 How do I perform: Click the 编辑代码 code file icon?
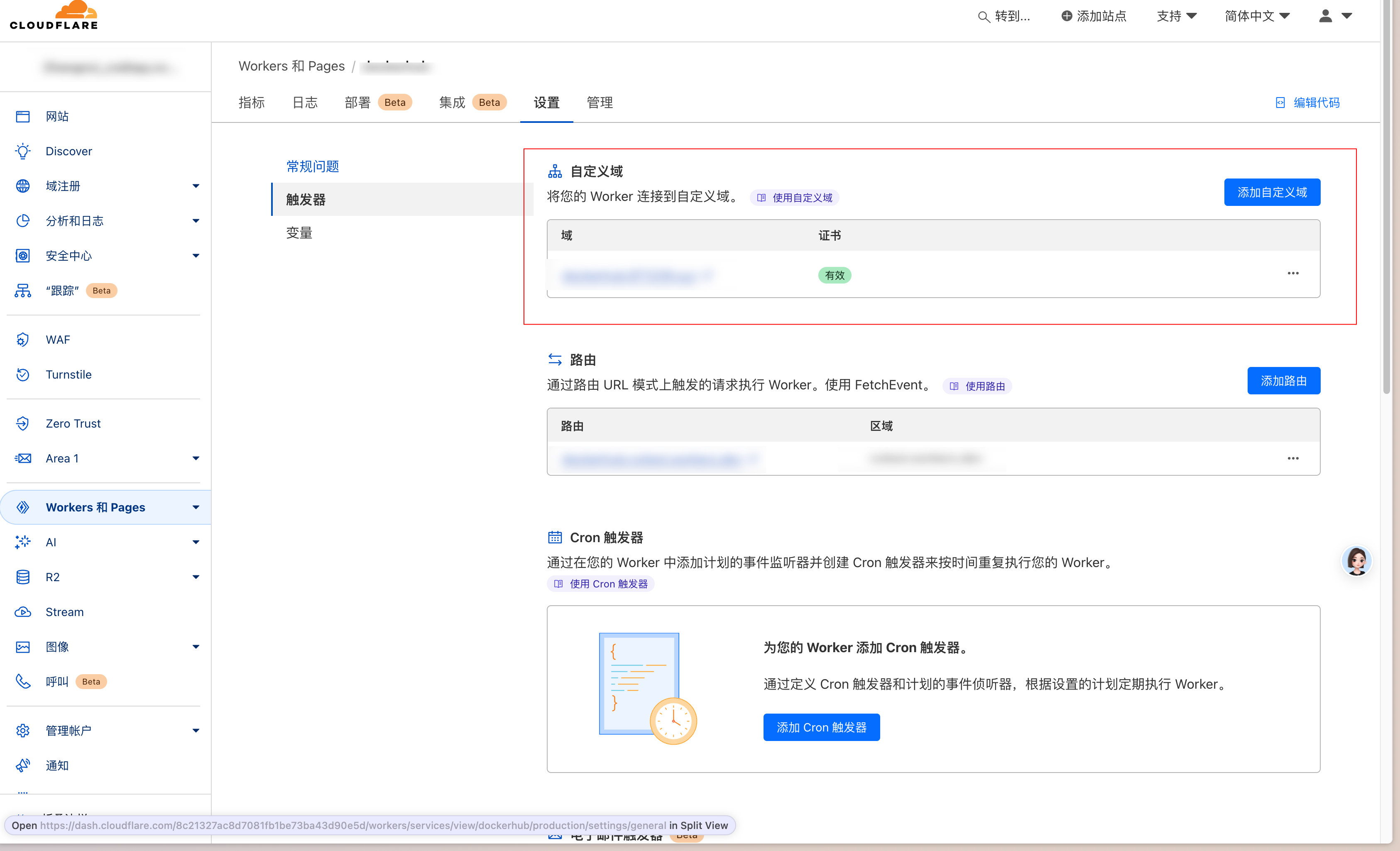pyautogui.click(x=1280, y=103)
